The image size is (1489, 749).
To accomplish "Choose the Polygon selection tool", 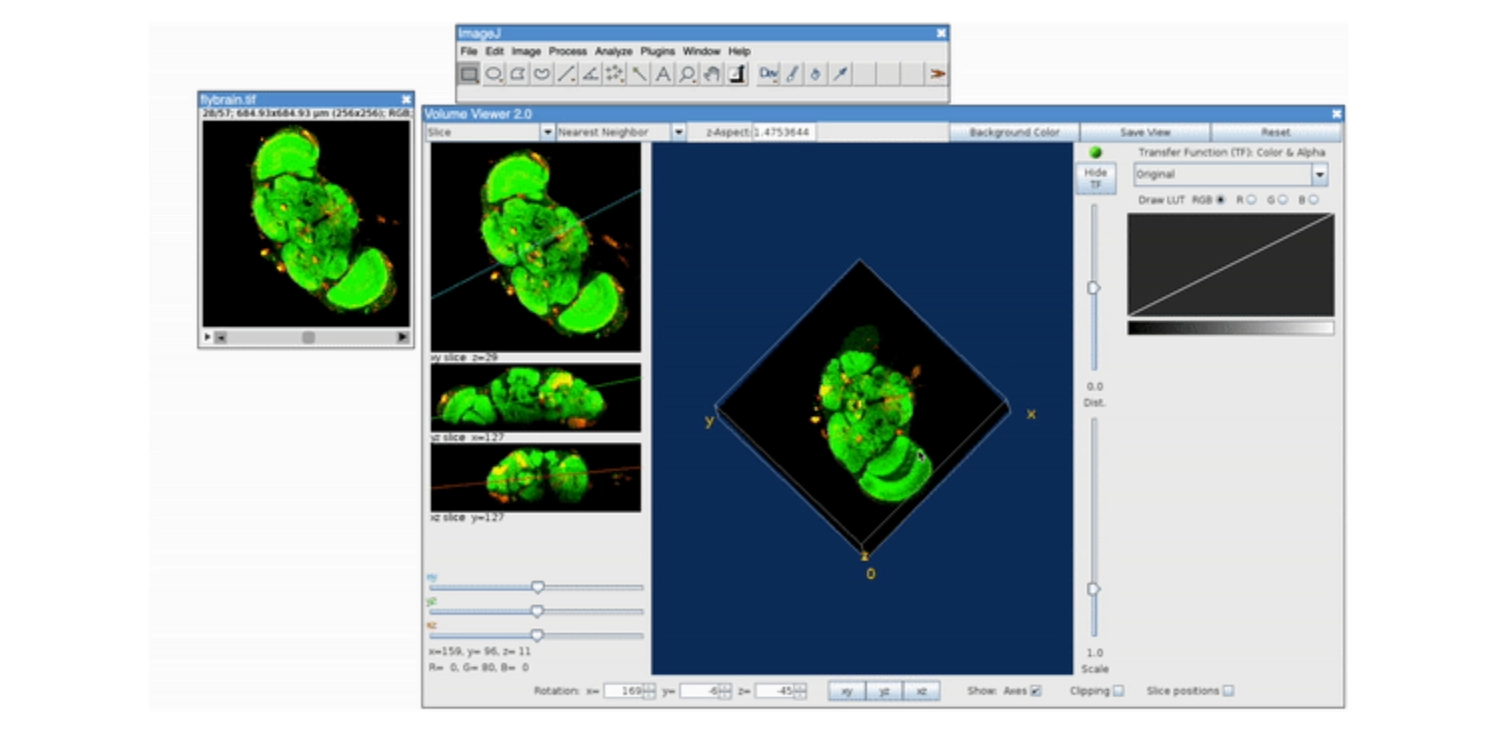I will (x=518, y=74).
